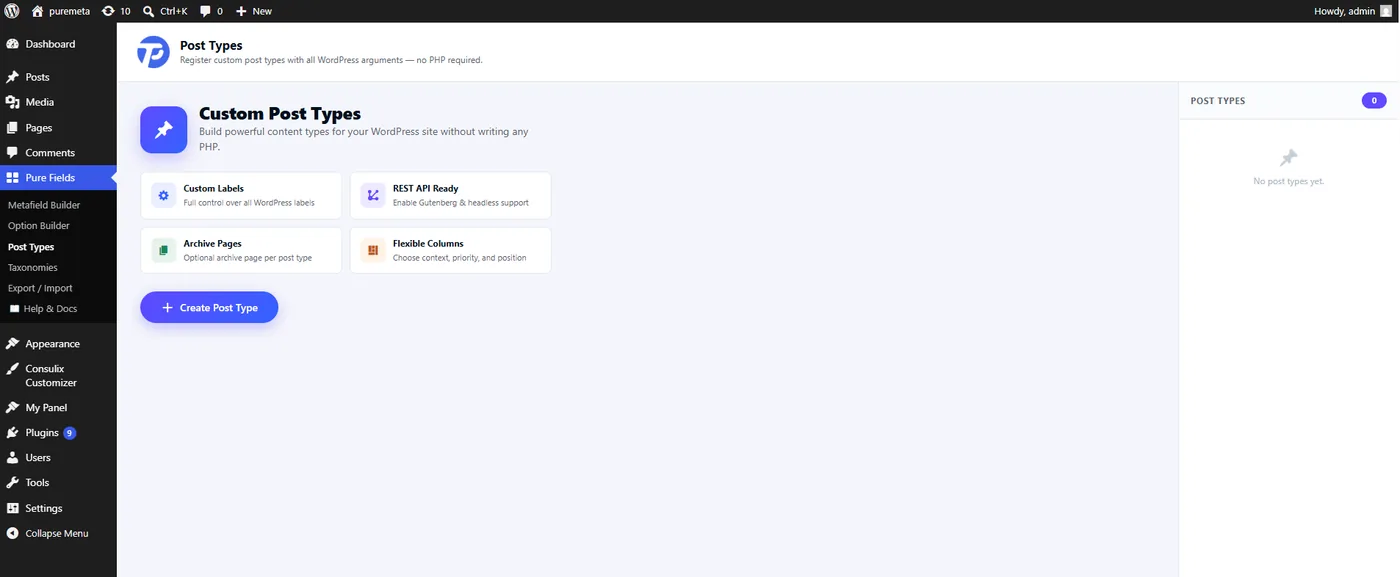Click the Tools wrench icon
Screen dimensions: 1400x577
tap(12, 483)
